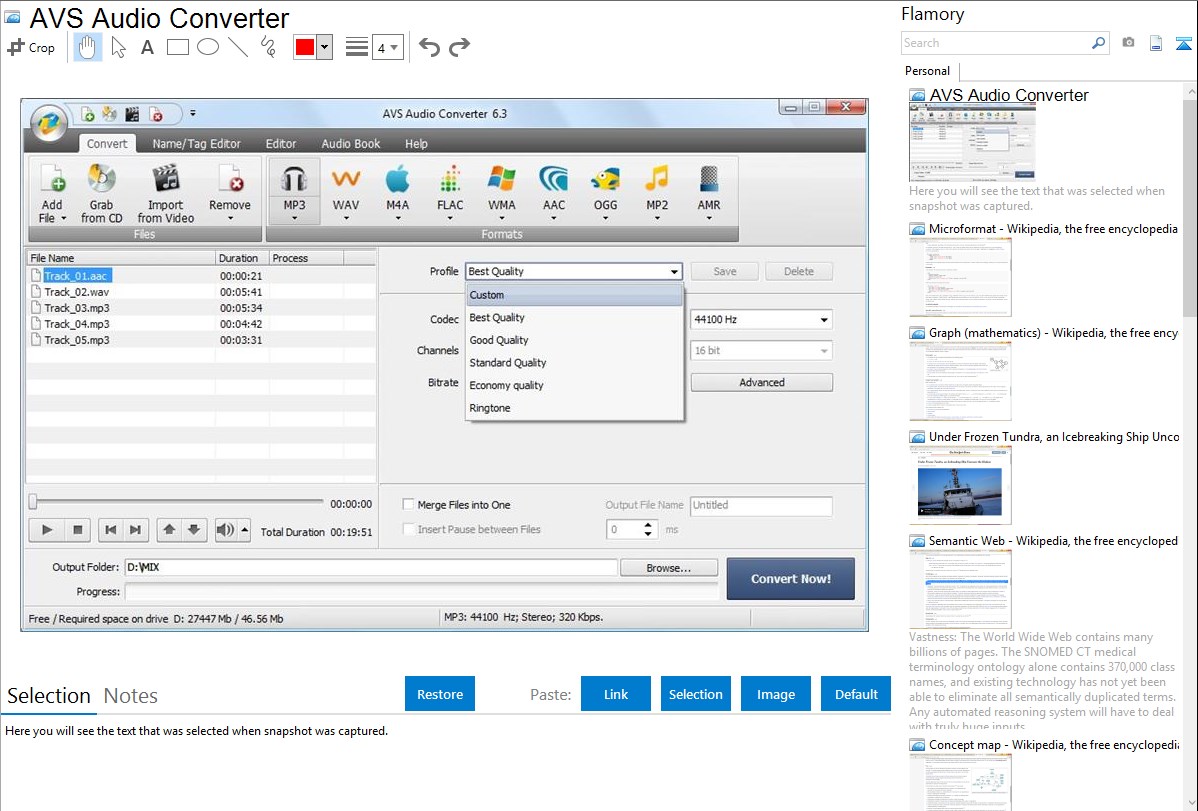Click the camera snapshot icon
This screenshot has width=1198, height=811.
point(1128,43)
